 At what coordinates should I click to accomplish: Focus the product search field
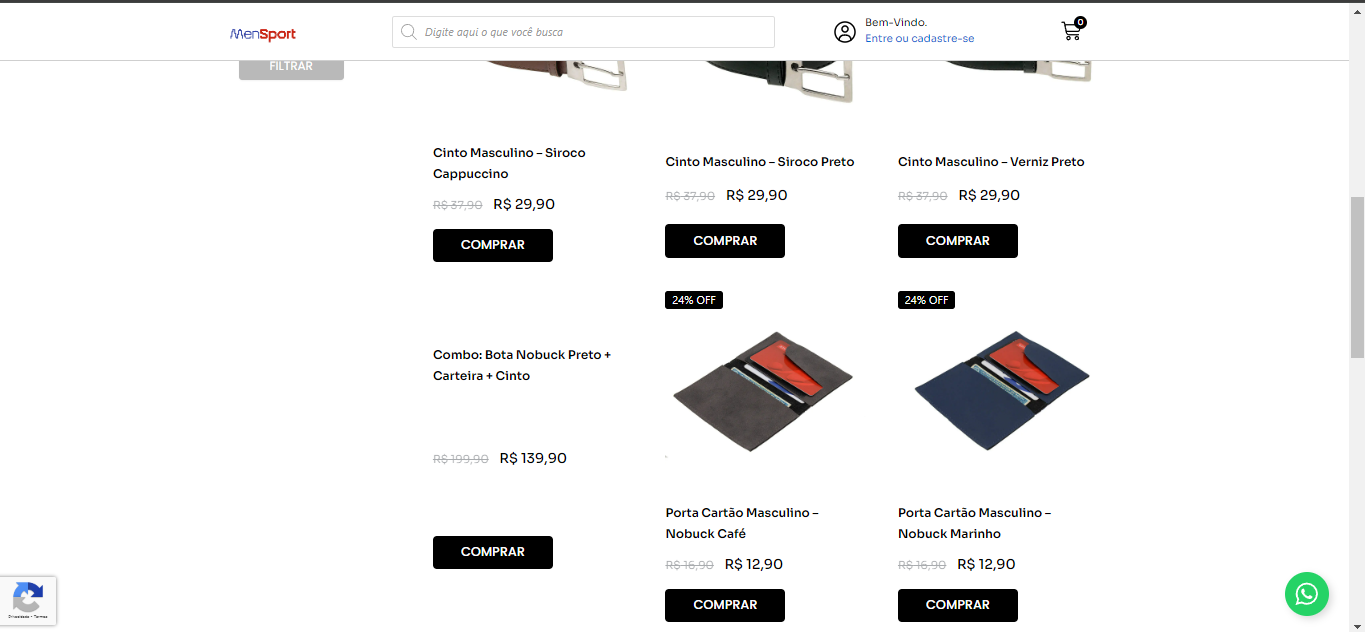(x=583, y=32)
